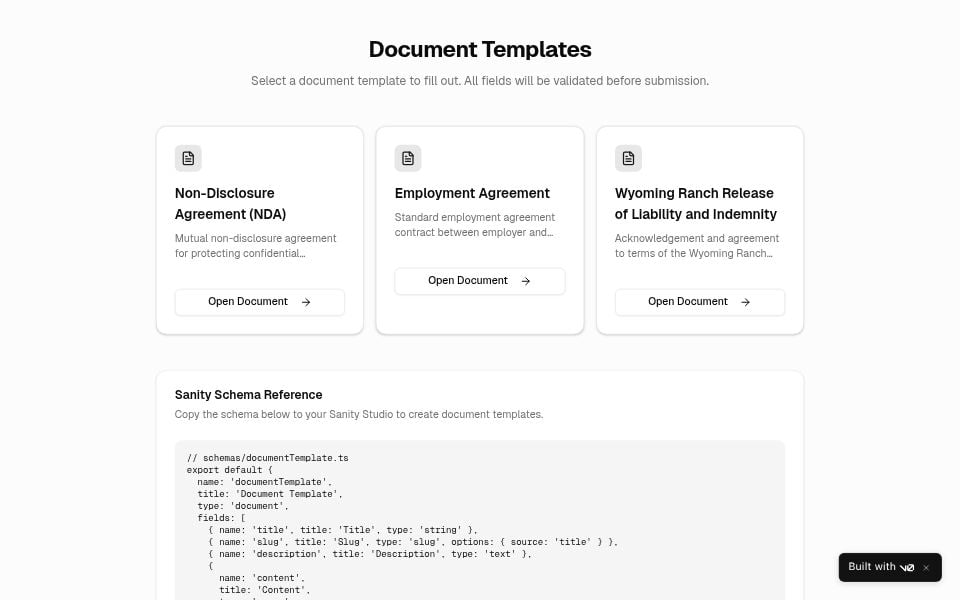Image resolution: width=960 pixels, height=600 pixels.
Task: Click the "Select a document template" subtitle
Action: coord(480,81)
